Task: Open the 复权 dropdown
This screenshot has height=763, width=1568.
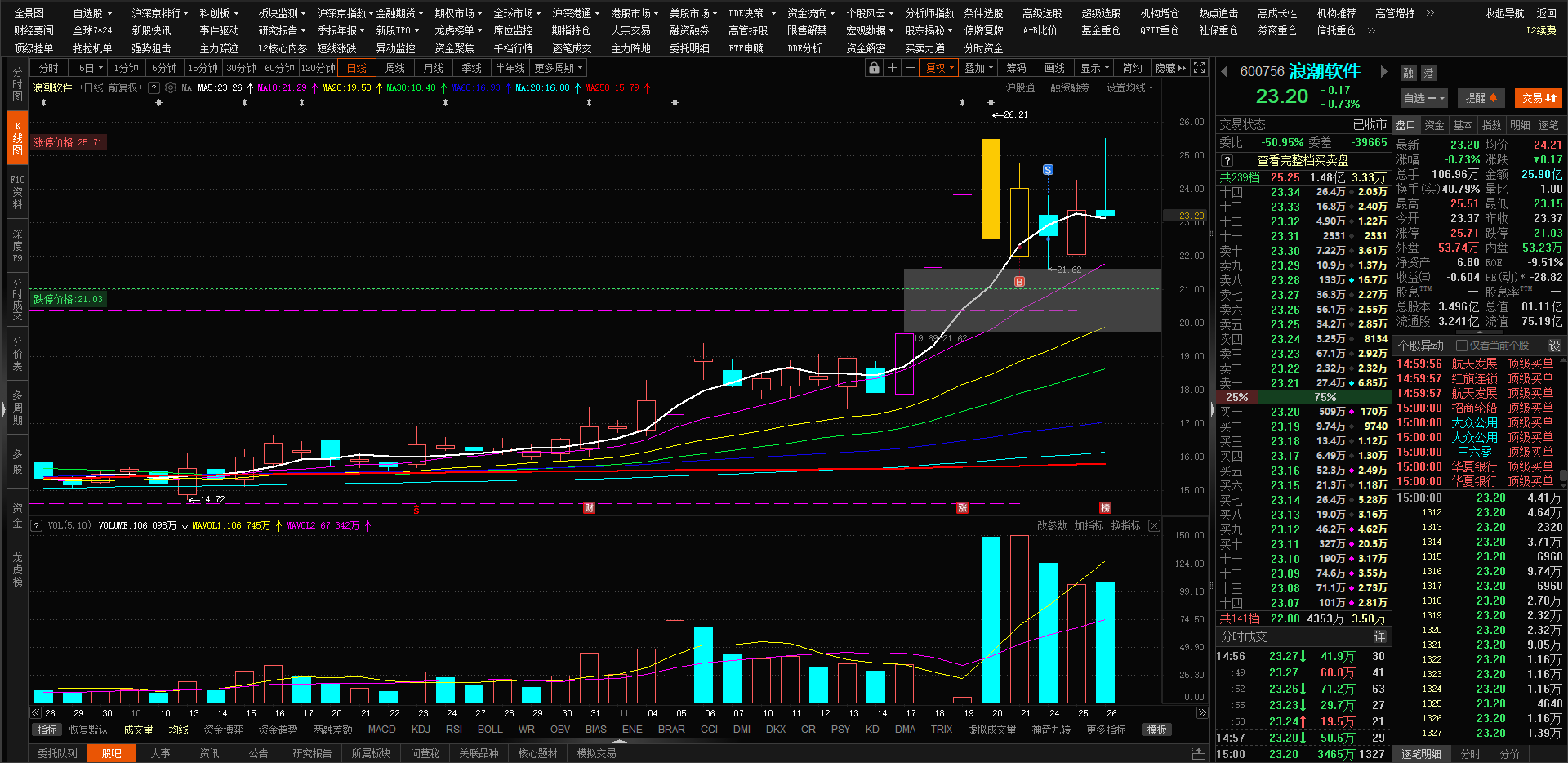Action: pos(939,68)
